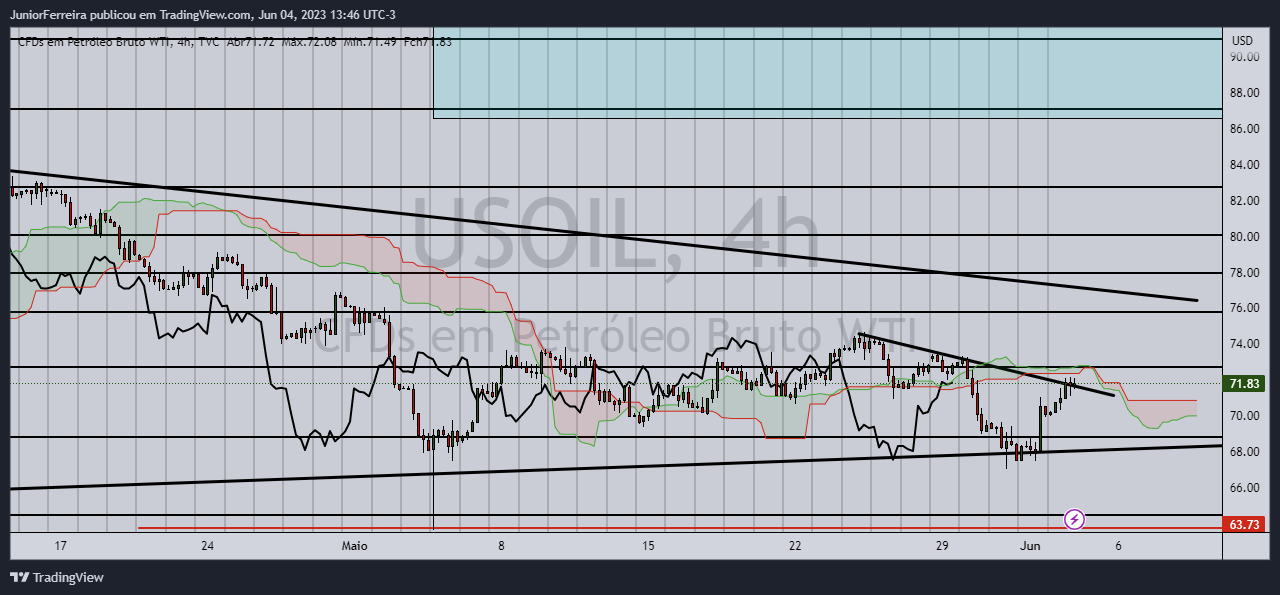Click the 70.00 price axis label
The image size is (1280, 595).
(1244, 416)
